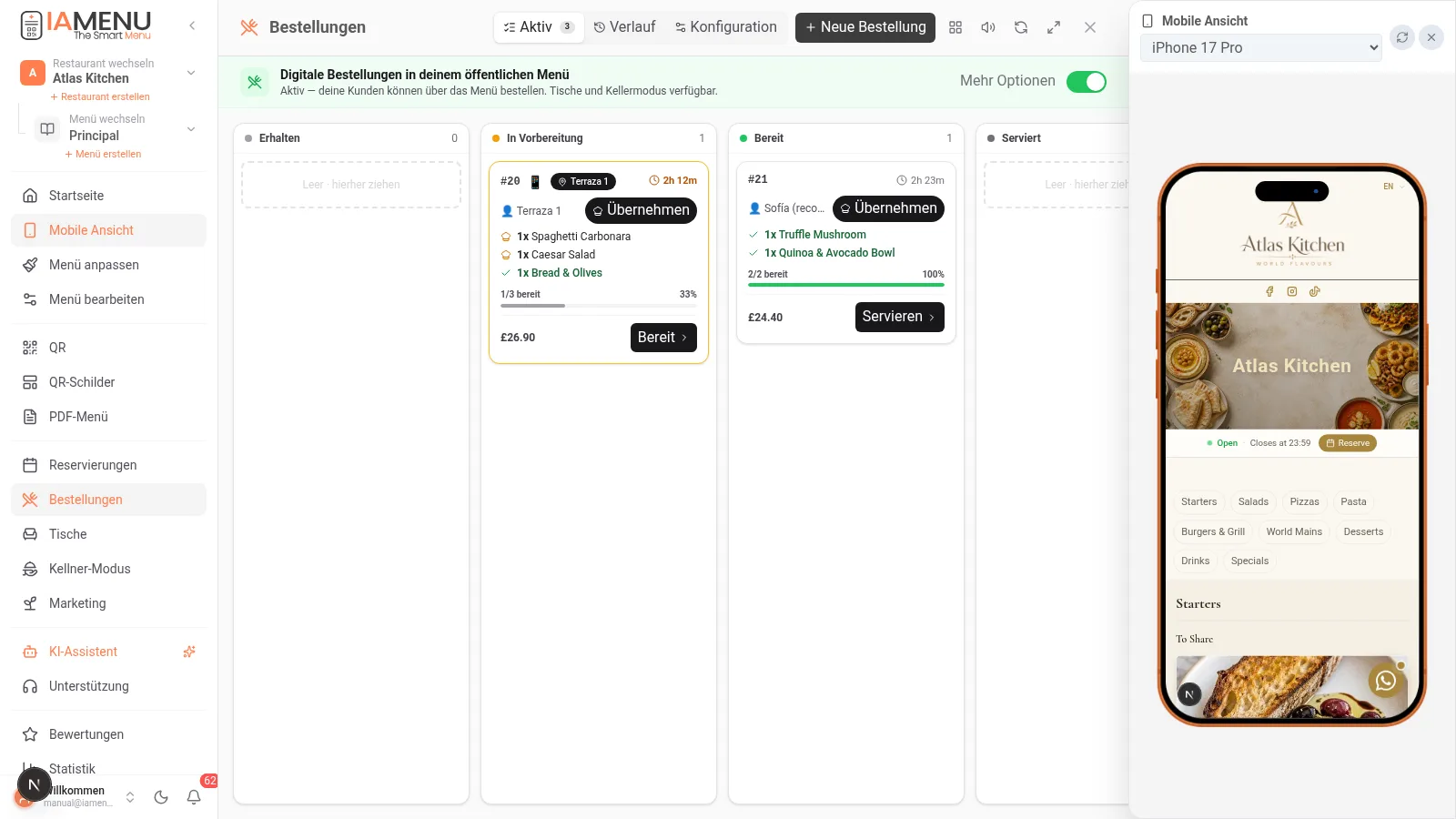The width and height of the screenshot is (1456, 819).
Task: Collapse the sidebar with the chevron
Action: [192, 25]
